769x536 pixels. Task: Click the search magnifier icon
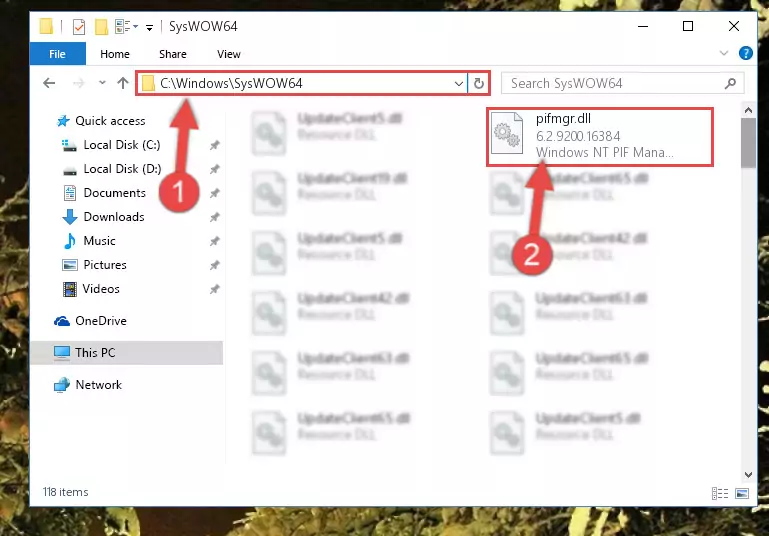730,83
